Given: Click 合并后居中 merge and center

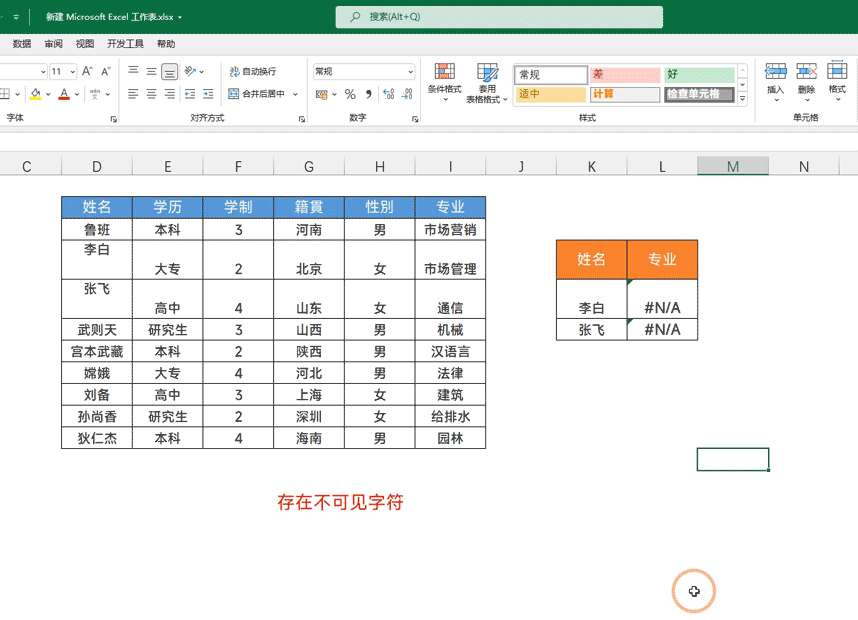Looking at the screenshot, I should pos(257,94).
